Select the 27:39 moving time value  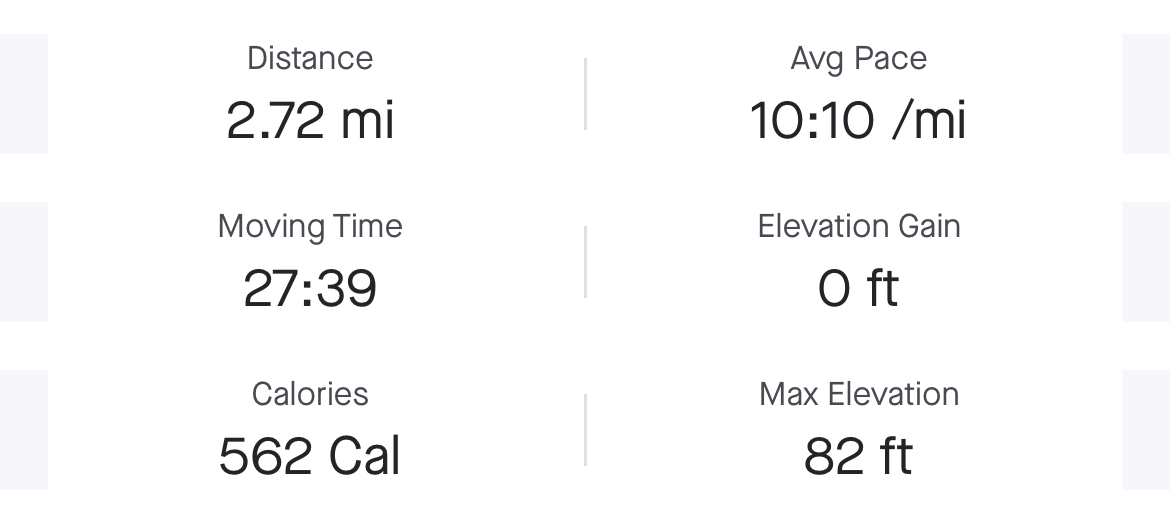click(x=310, y=288)
